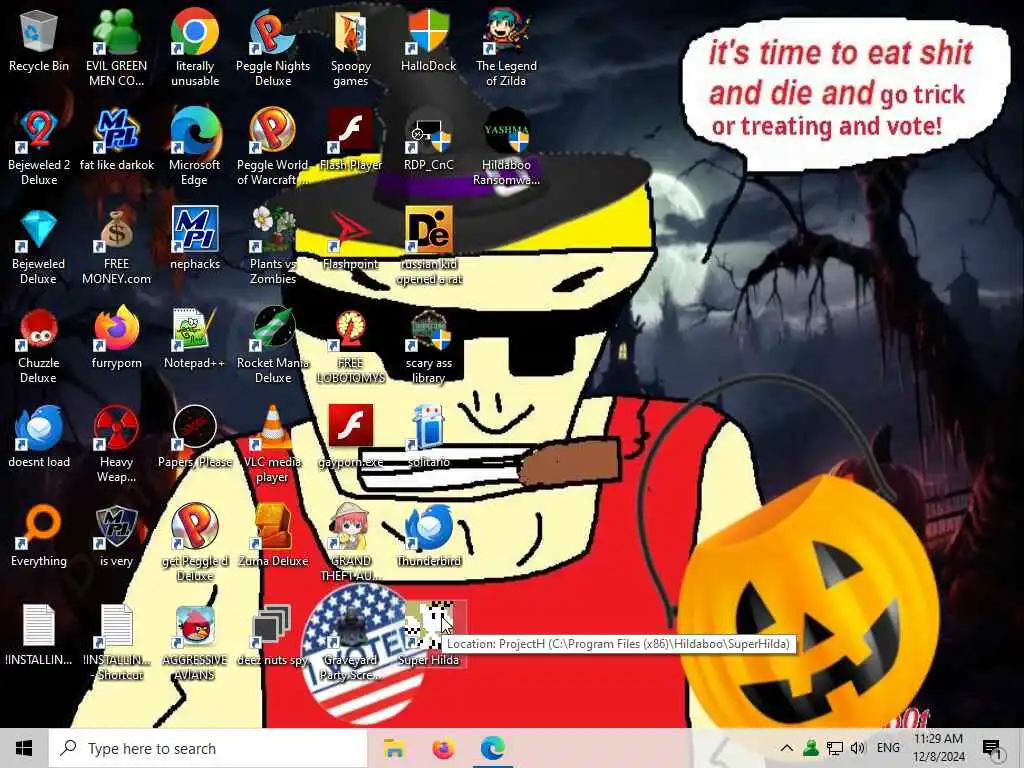Screen dimensions: 1024x768
Task: Expand the hidden system tray icons
Action: click(x=786, y=748)
